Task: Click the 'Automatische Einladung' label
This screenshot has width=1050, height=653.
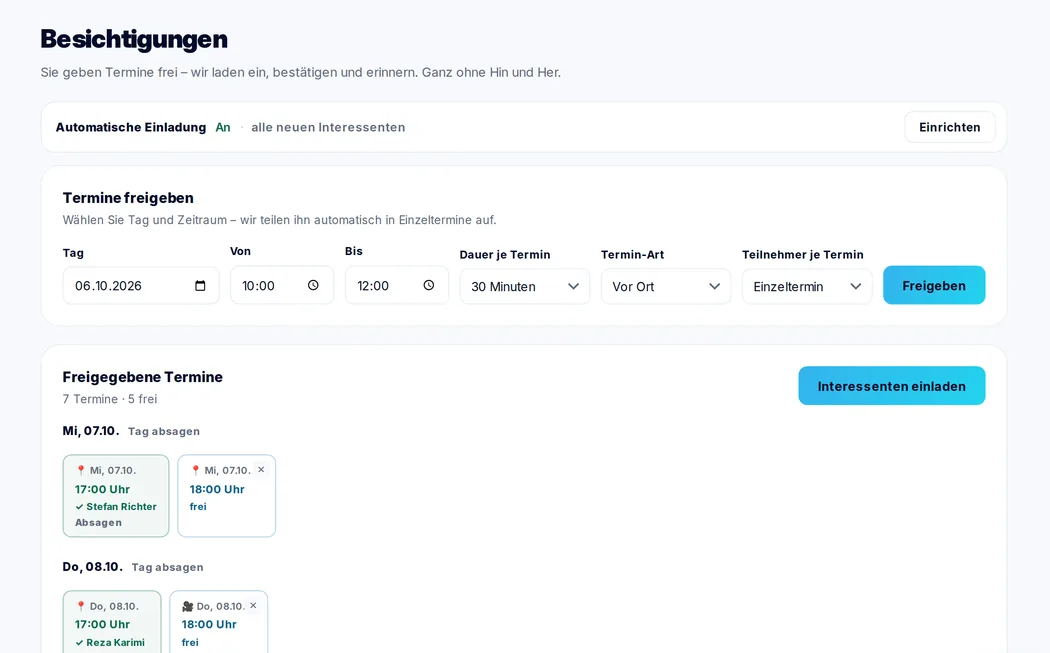Action: (131, 127)
